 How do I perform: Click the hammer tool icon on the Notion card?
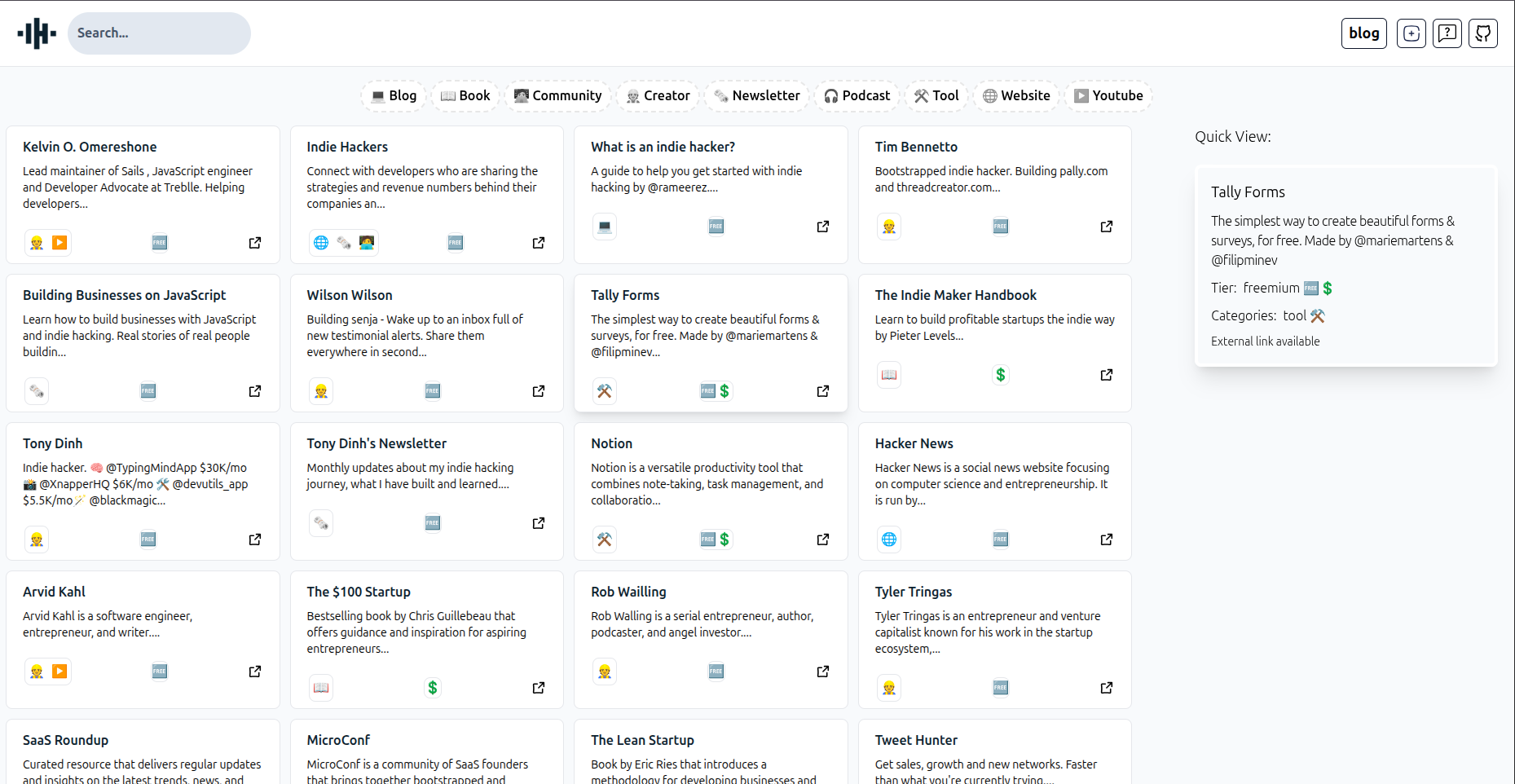604,539
